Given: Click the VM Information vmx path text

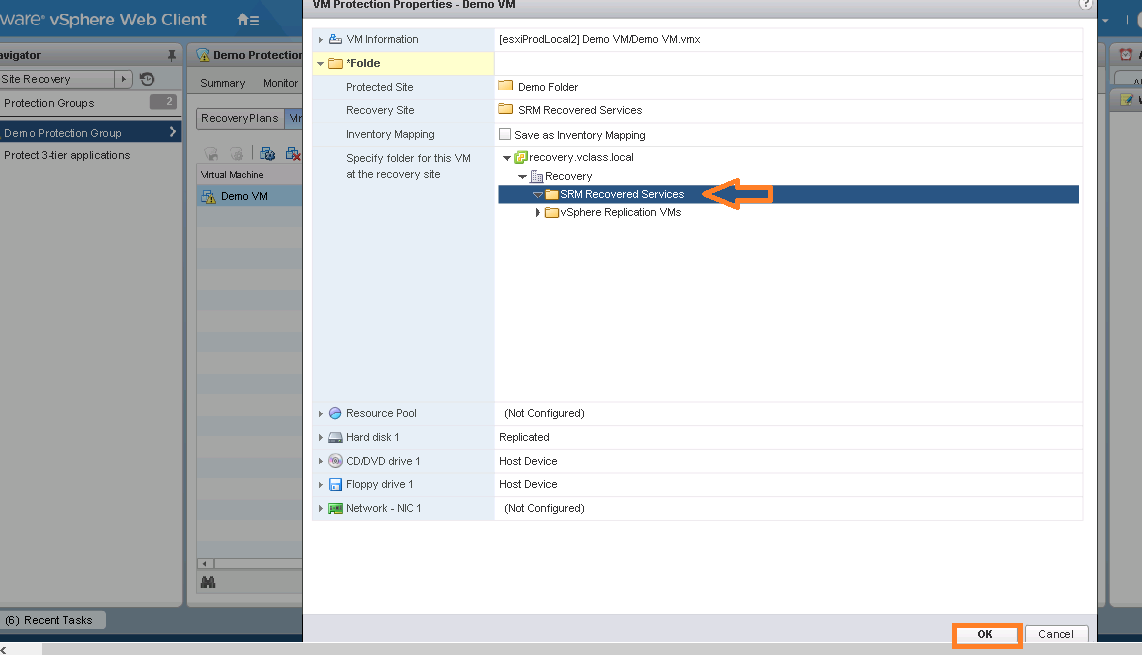Looking at the screenshot, I should click(x=599, y=39).
